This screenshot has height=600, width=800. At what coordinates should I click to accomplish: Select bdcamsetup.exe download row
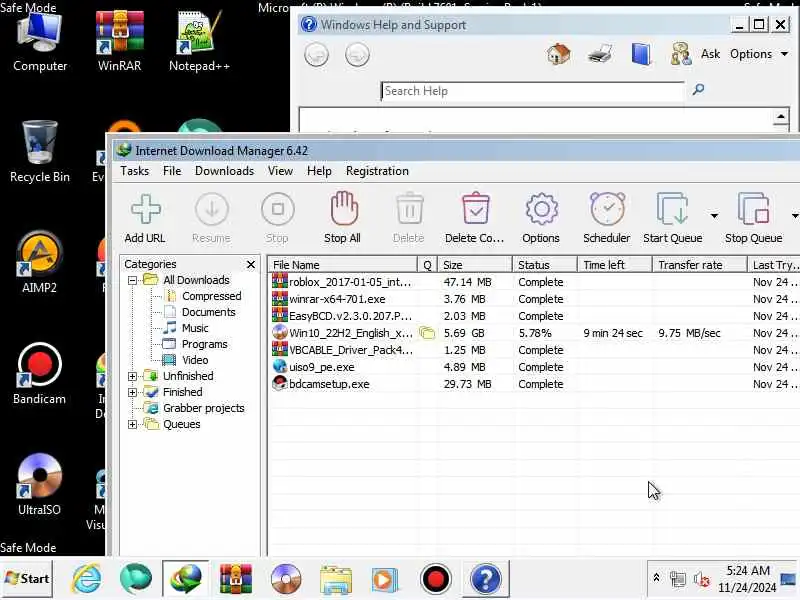533,384
